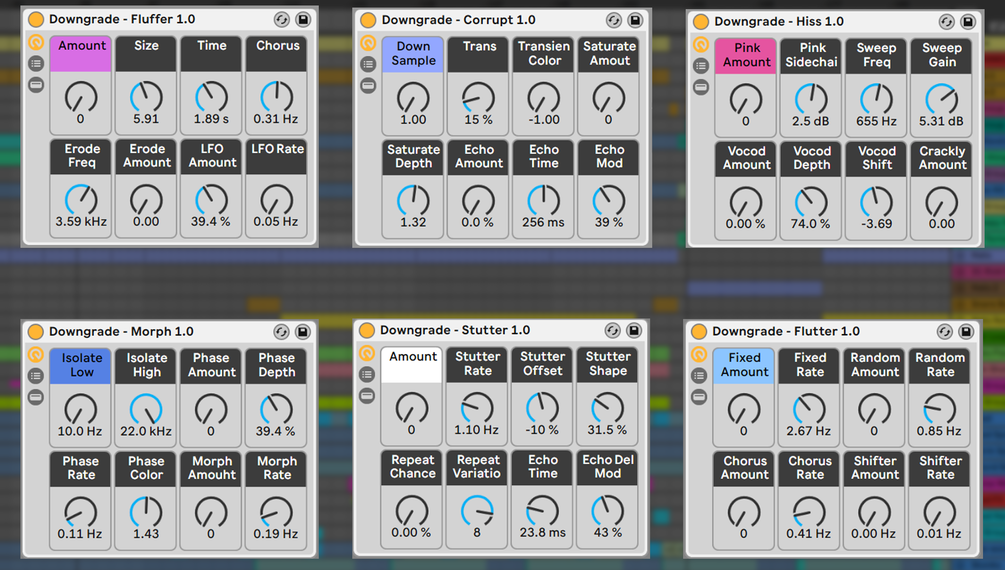Deactivate the Stutter rack power button
The image size is (1005, 570).
(x=367, y=331)
